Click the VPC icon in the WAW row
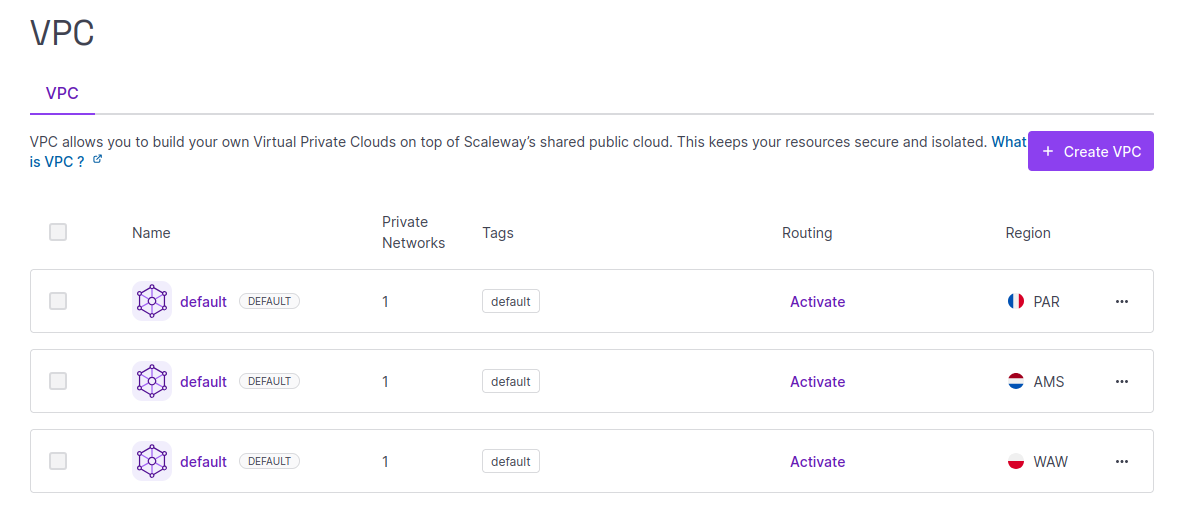 click(x=152, y=461)
